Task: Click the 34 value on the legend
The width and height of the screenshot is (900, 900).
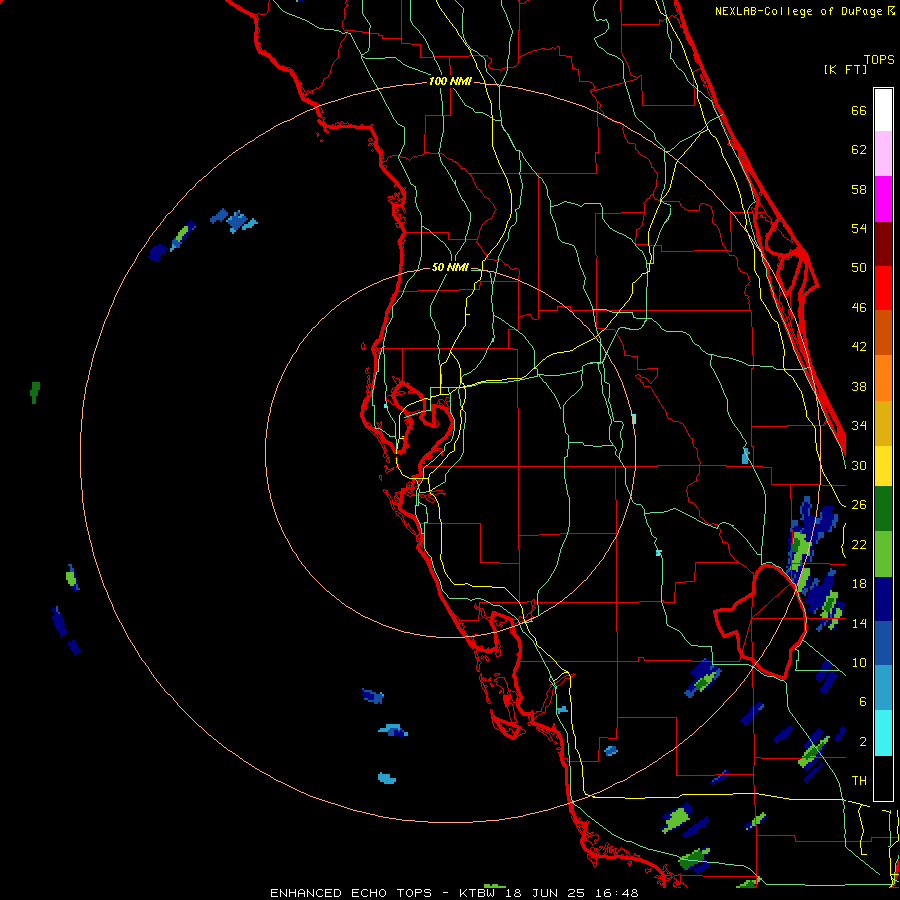Action: coord(859,426)
